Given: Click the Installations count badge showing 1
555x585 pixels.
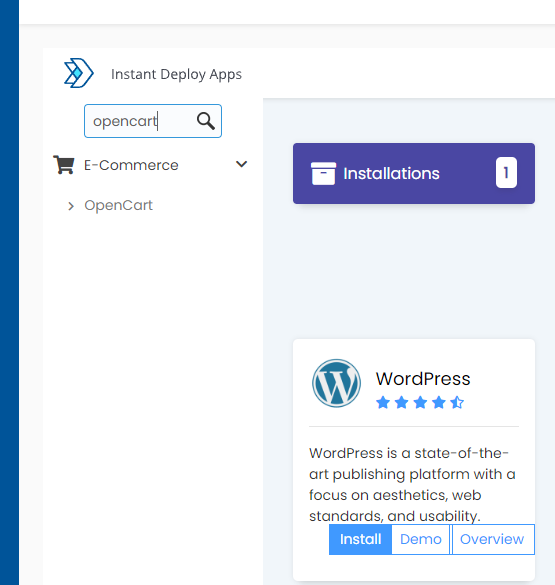Looking at the screenshot, I should [506, 173].
